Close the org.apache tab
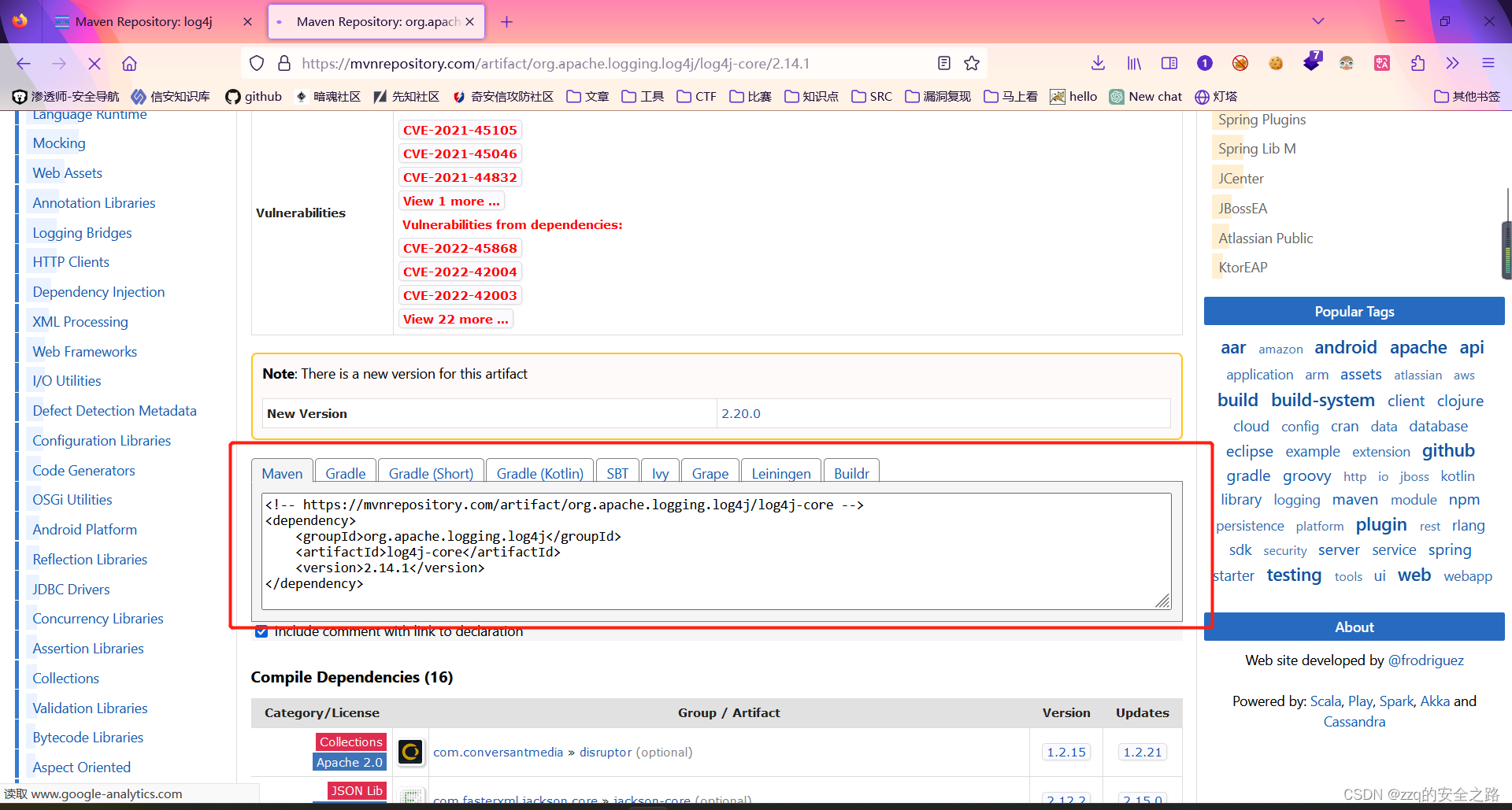1512x810 pixels. click(469, 22)
